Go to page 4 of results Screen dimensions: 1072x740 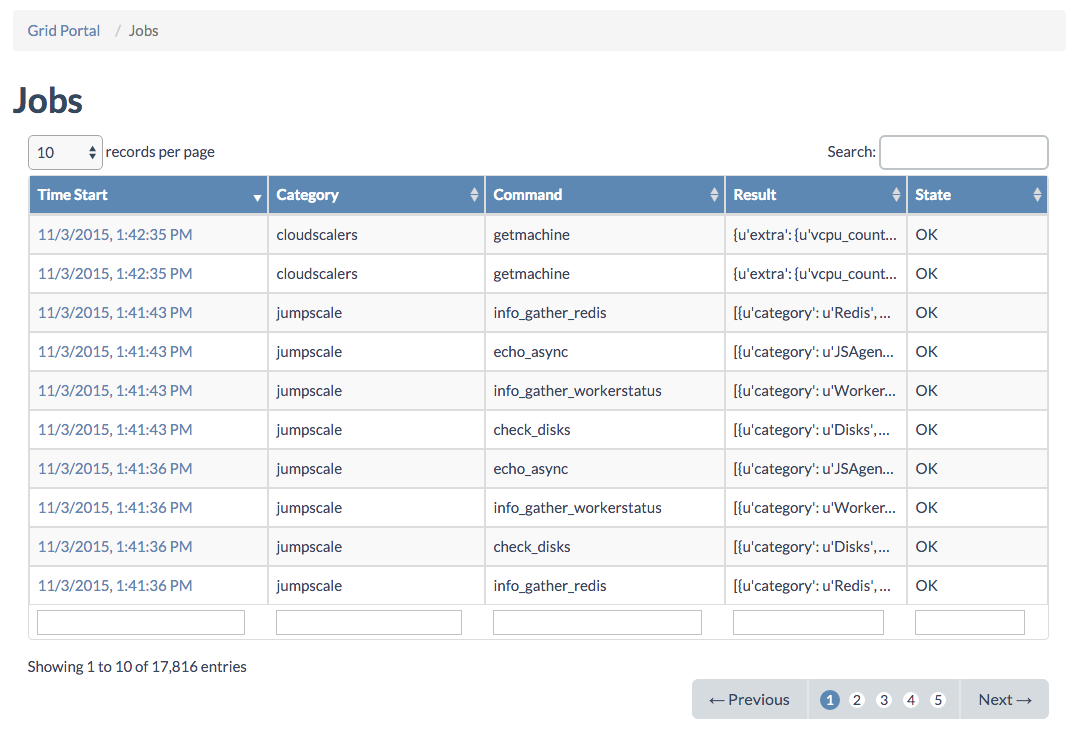pos(910,700)
